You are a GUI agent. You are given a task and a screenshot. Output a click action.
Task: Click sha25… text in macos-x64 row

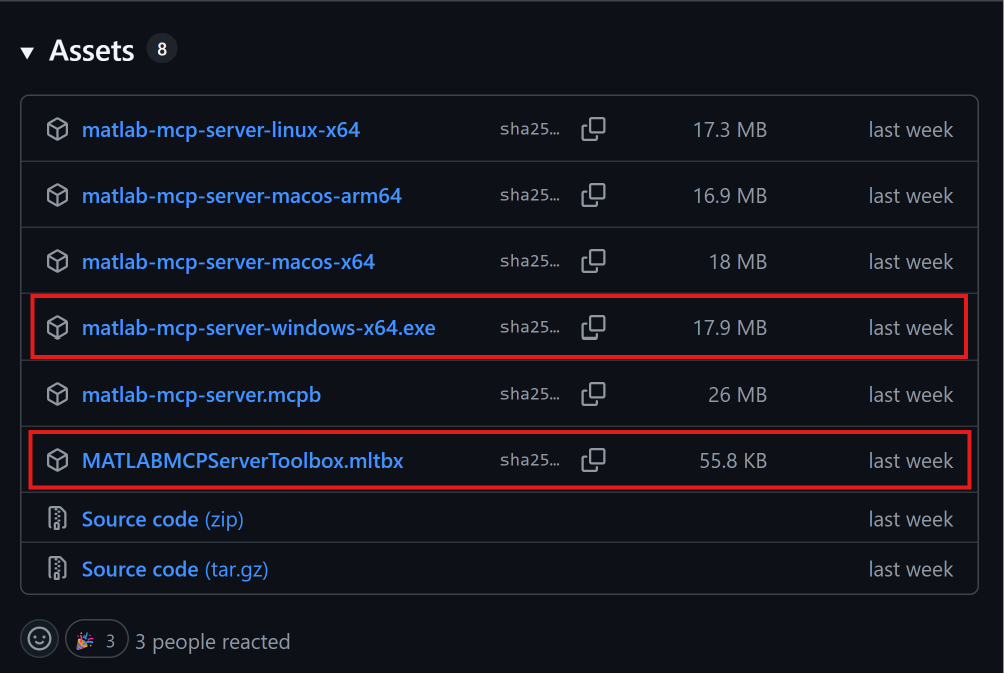[530, 261]
